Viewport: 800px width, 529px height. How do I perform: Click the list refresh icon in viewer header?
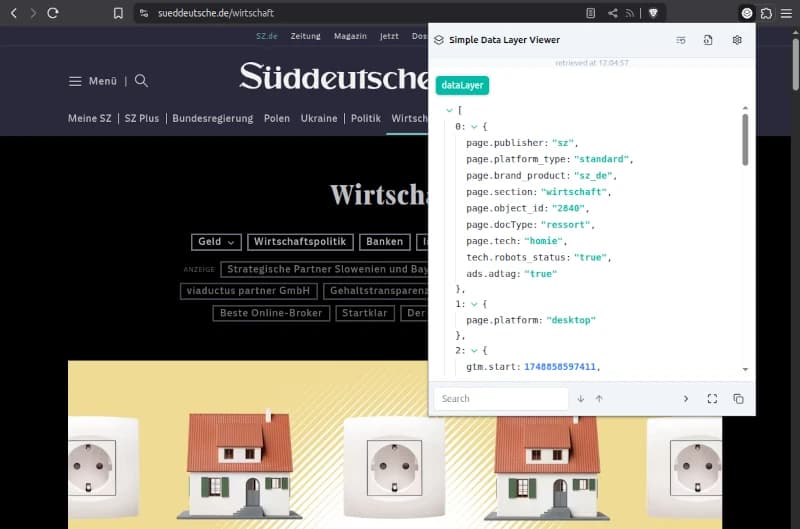tap(681, 40)
